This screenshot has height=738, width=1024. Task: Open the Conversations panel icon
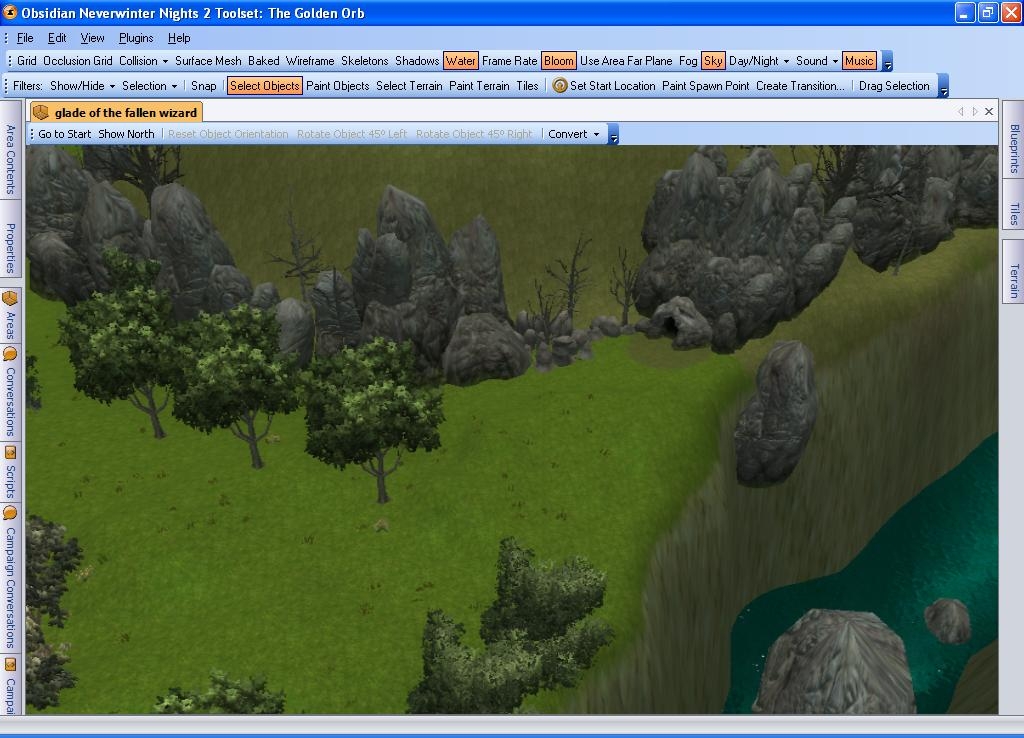10,354
